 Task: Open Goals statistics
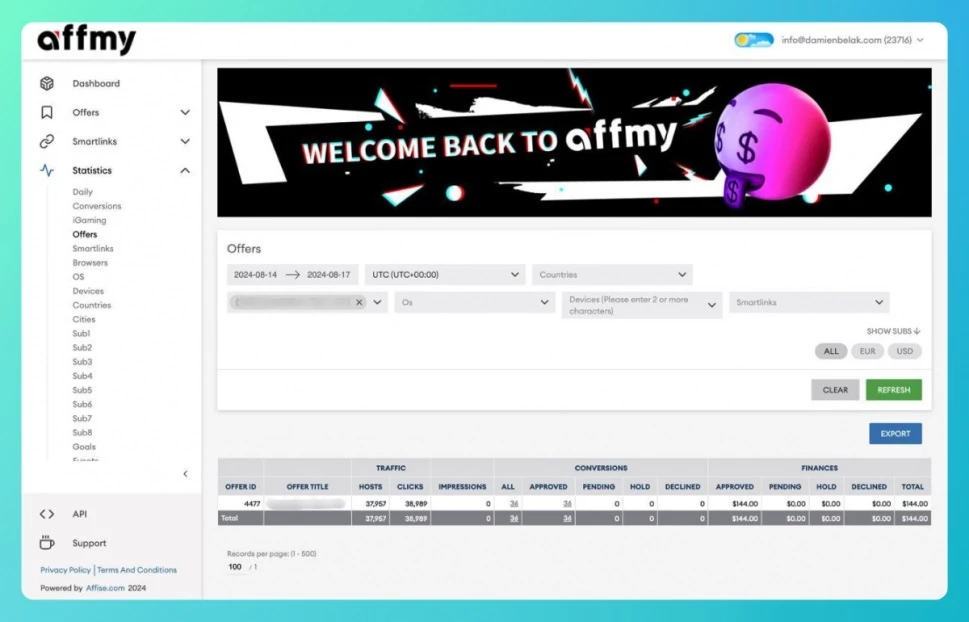coord(84,447)
